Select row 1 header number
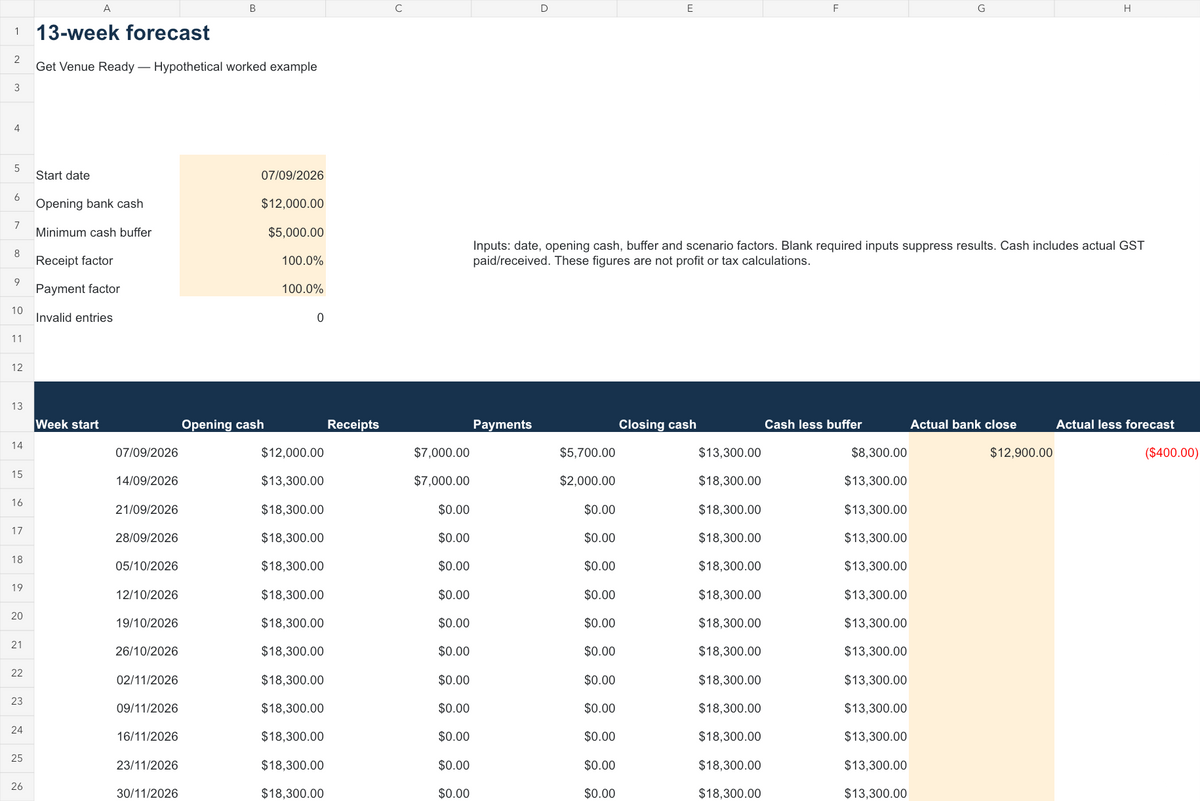The width and height of the screenshot is (1200, 801). (17, 30)
